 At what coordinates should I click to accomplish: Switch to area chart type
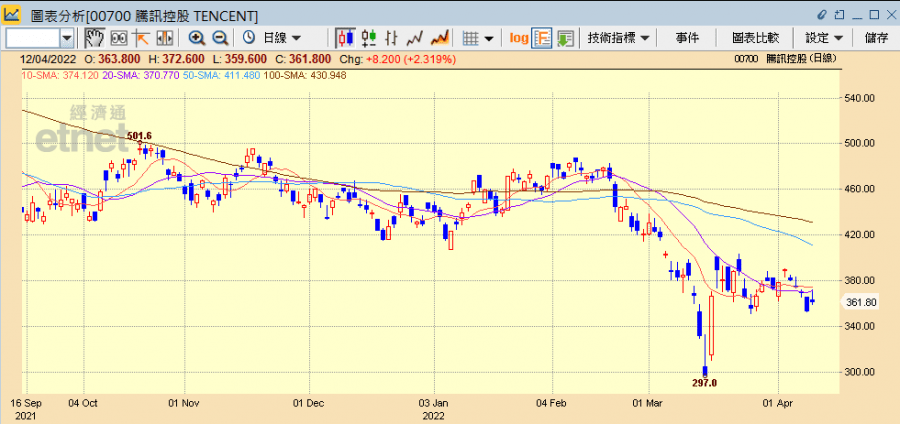point(438,38)
